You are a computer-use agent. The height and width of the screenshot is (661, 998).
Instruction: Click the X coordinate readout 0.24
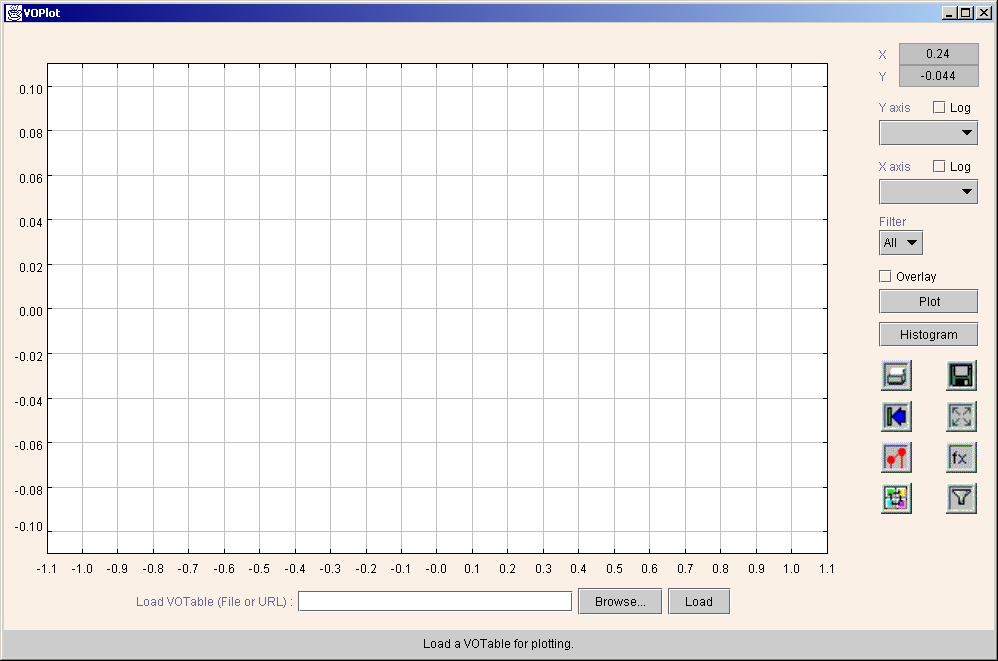coord(938,54)
